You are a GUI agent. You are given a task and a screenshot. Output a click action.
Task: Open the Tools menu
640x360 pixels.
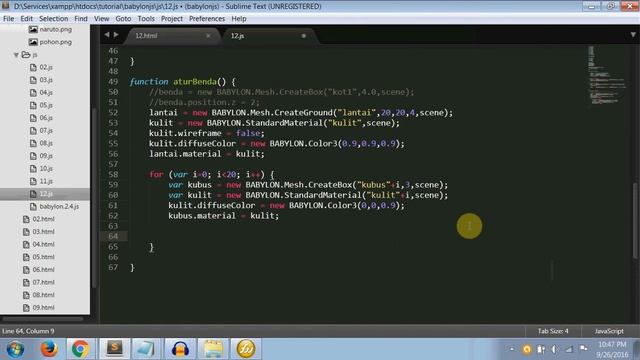click(146, 19)
